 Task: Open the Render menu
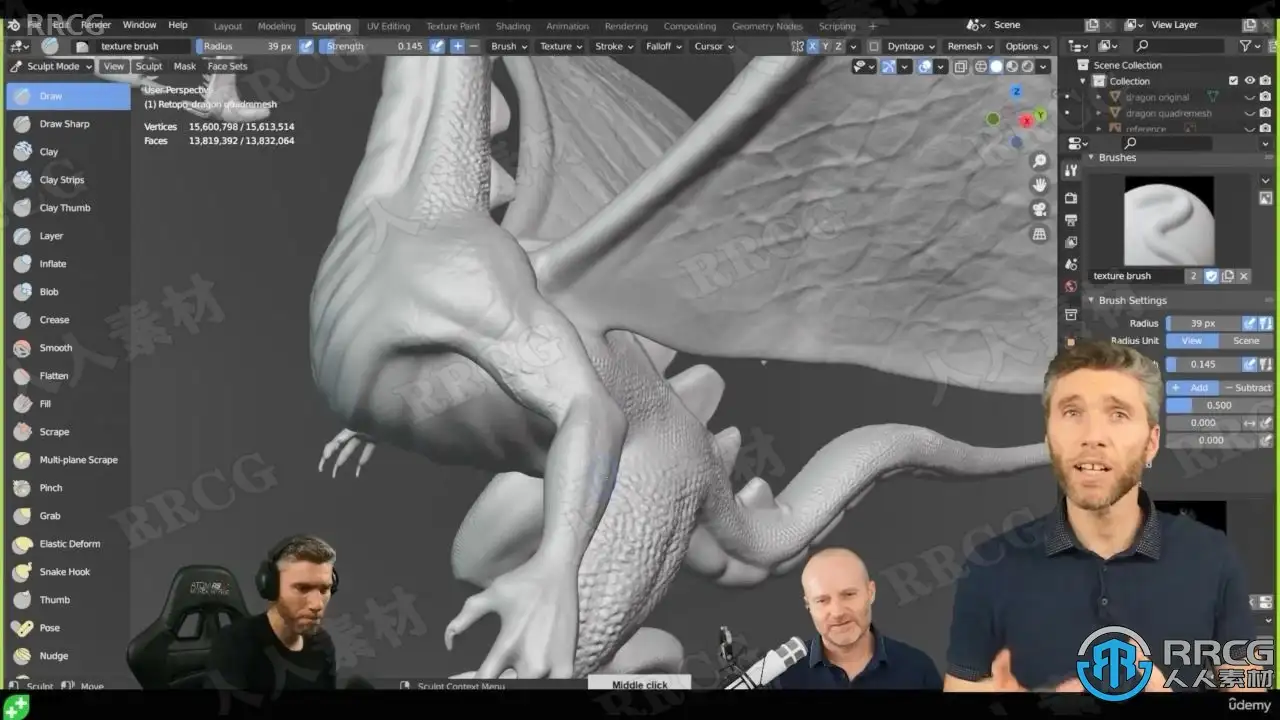96,25
